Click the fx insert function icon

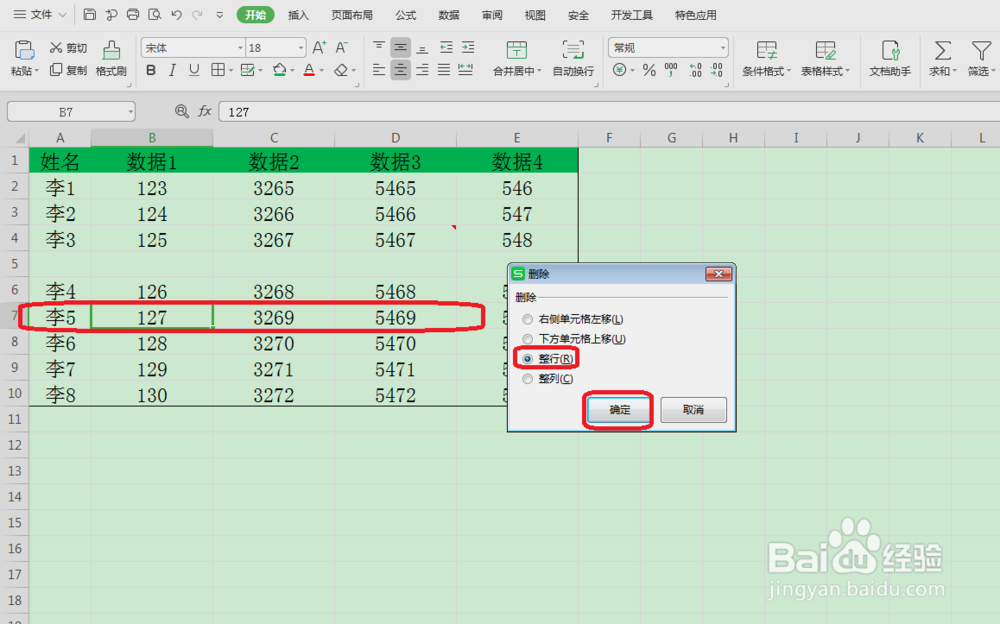[x=204, y=112]
